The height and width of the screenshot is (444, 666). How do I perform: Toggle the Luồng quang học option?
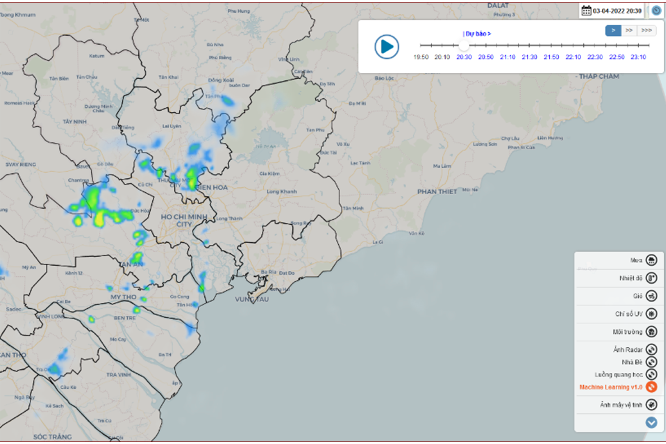(651, 374)
